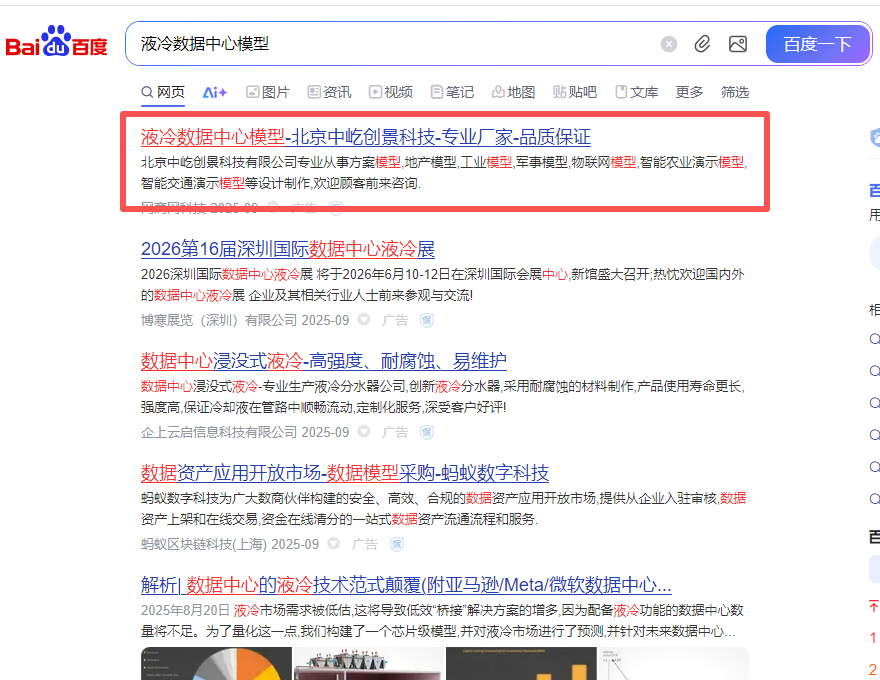The height and width of the screenshot is (680, 880).
Task: Expand dropdown arrow beside 博寒展览 ad
Action: [364, 320]
